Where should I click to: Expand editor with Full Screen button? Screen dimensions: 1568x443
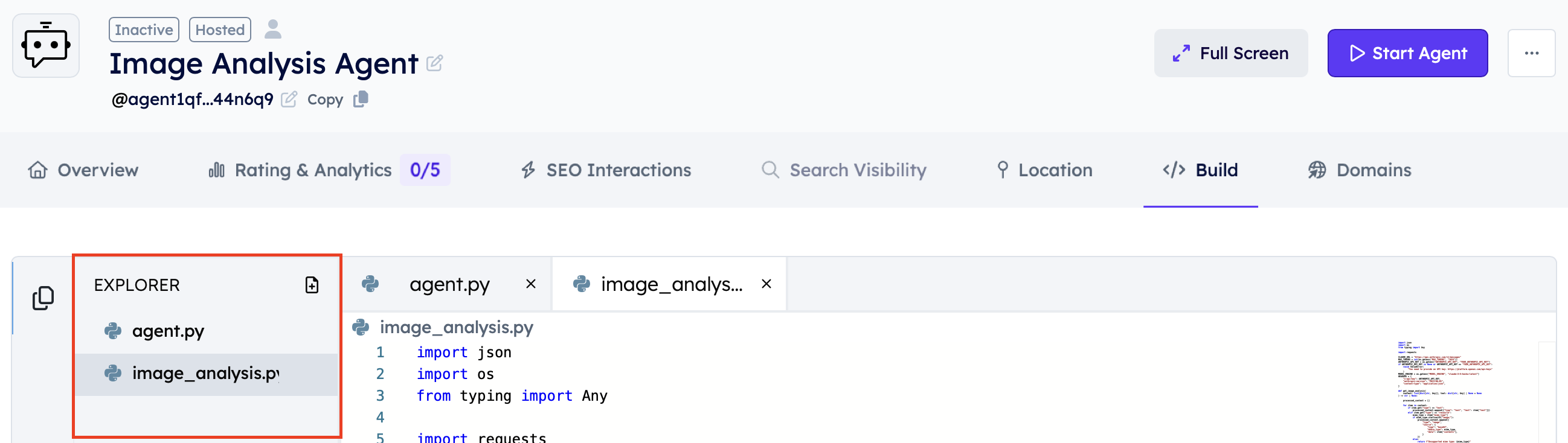[1230, 53]
